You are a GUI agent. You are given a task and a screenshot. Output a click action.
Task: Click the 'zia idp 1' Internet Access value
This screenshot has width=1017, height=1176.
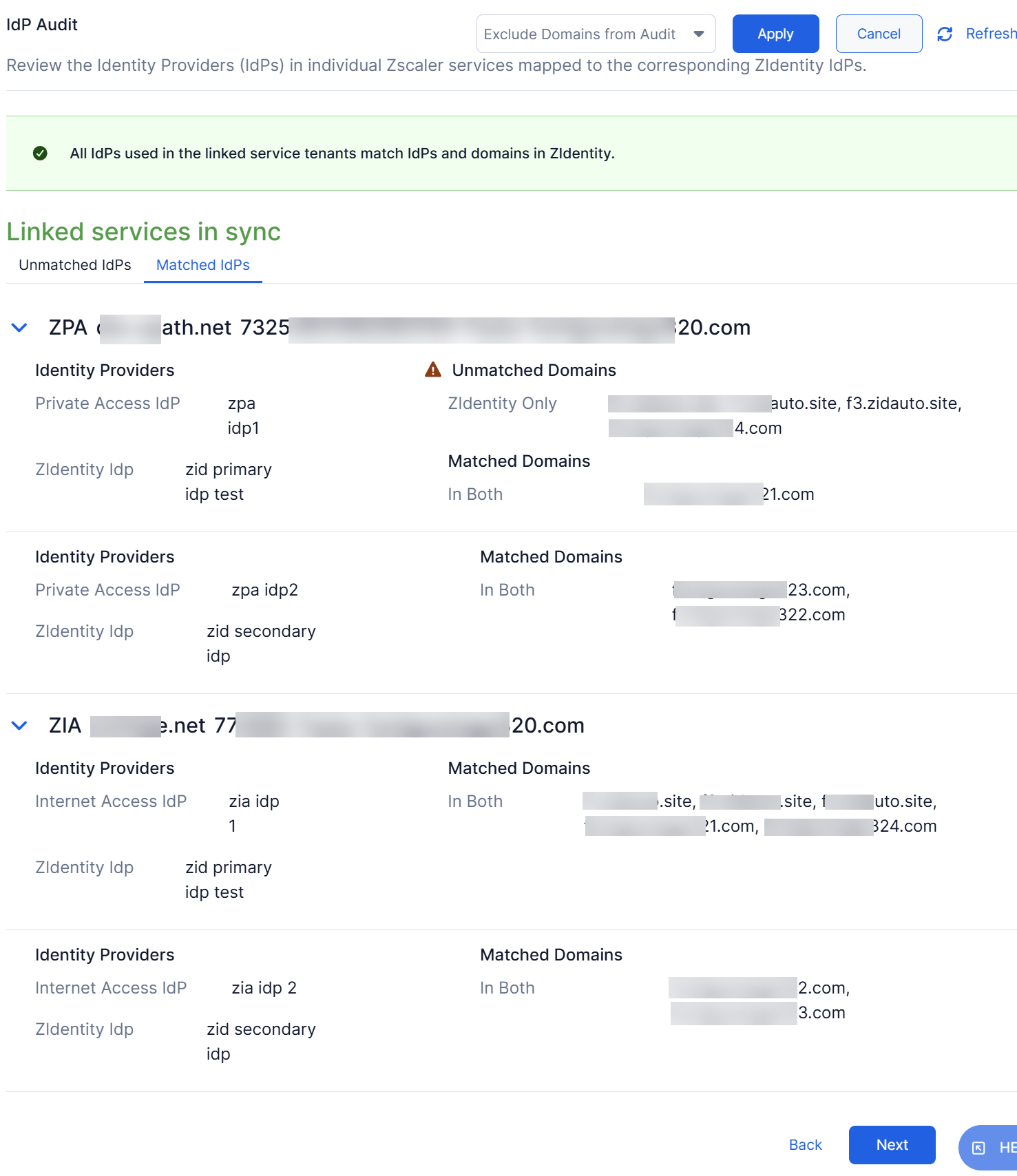click(x=254, y=814)
